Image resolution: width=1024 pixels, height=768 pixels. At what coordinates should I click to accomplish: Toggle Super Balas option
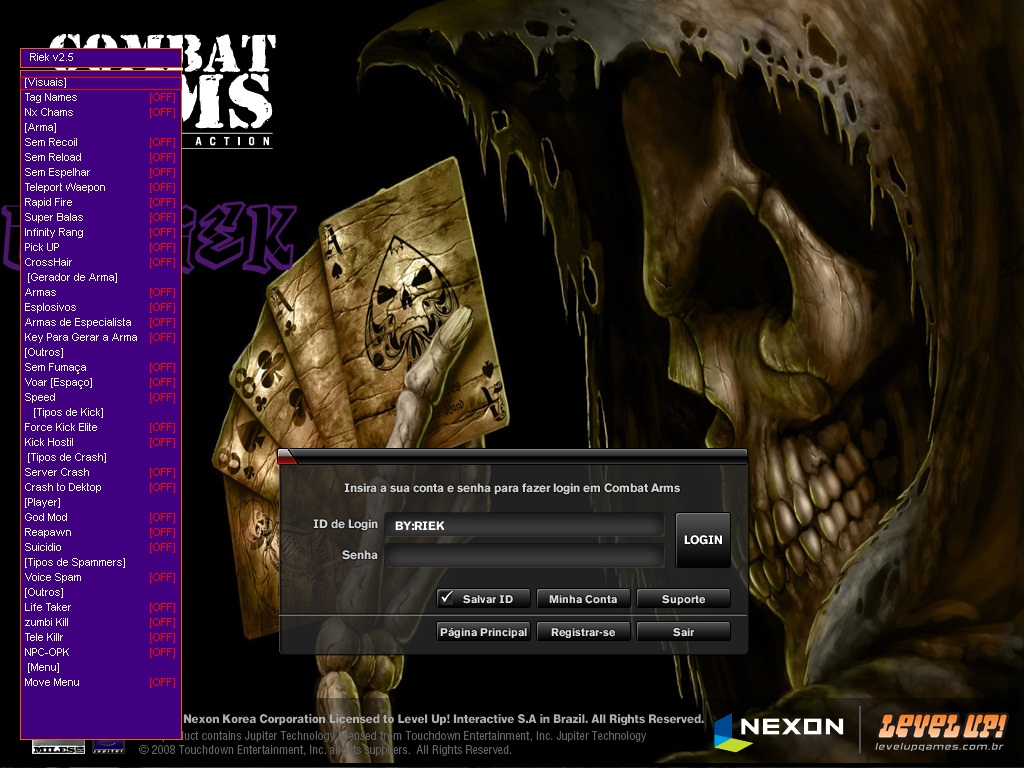click(101, 217)
